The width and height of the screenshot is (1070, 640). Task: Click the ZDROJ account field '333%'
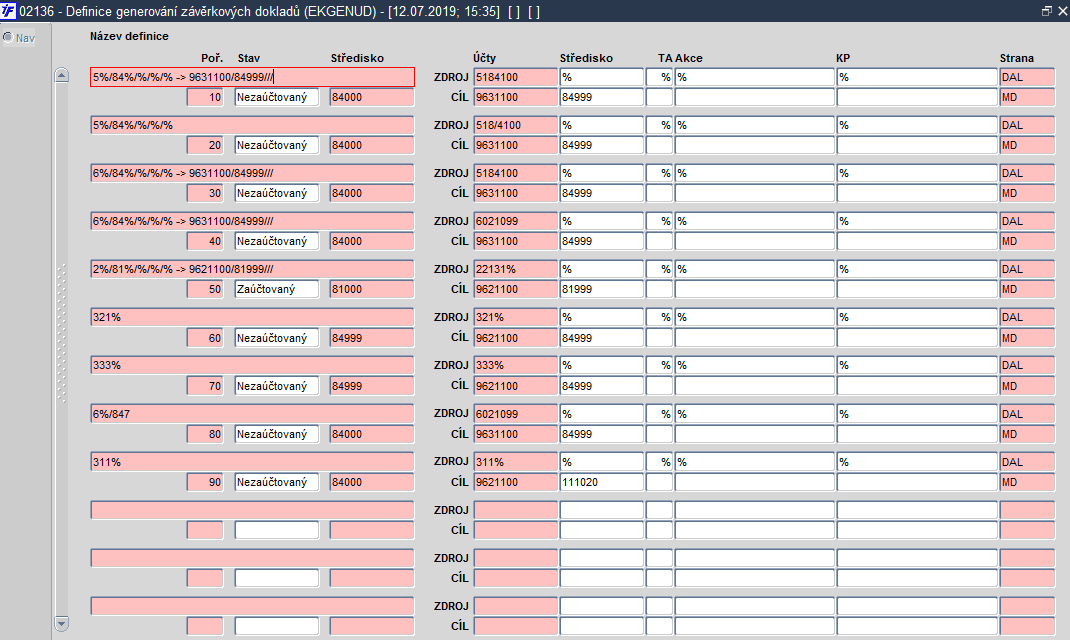pos(516,365)
